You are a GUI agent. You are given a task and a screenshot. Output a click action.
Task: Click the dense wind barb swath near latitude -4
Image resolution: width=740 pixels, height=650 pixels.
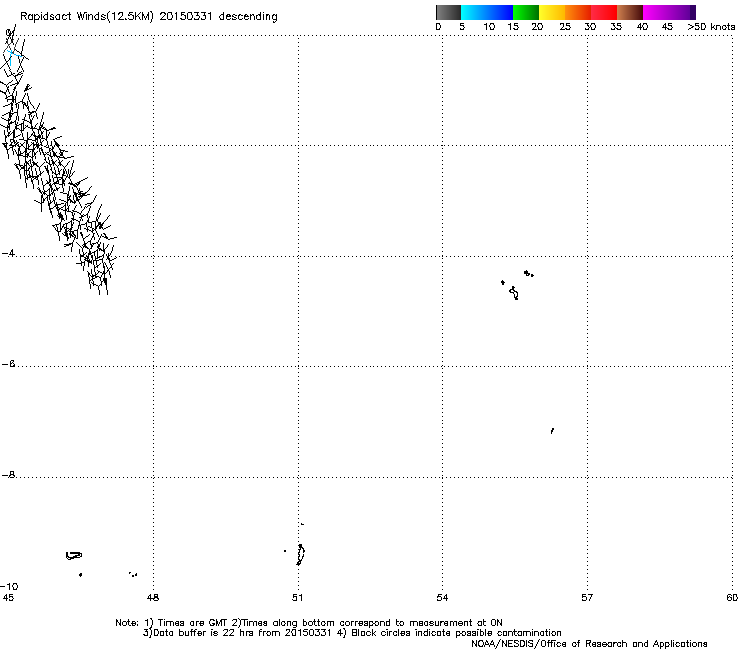pos(97,257)
